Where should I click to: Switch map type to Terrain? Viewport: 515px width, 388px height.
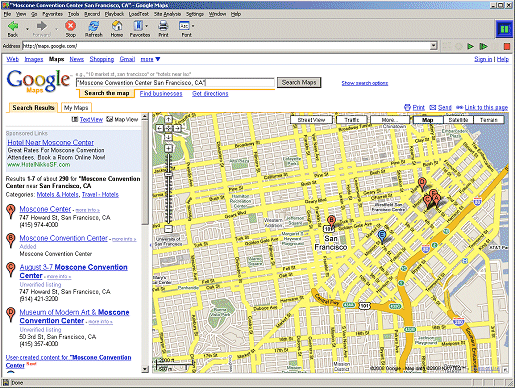489,120
